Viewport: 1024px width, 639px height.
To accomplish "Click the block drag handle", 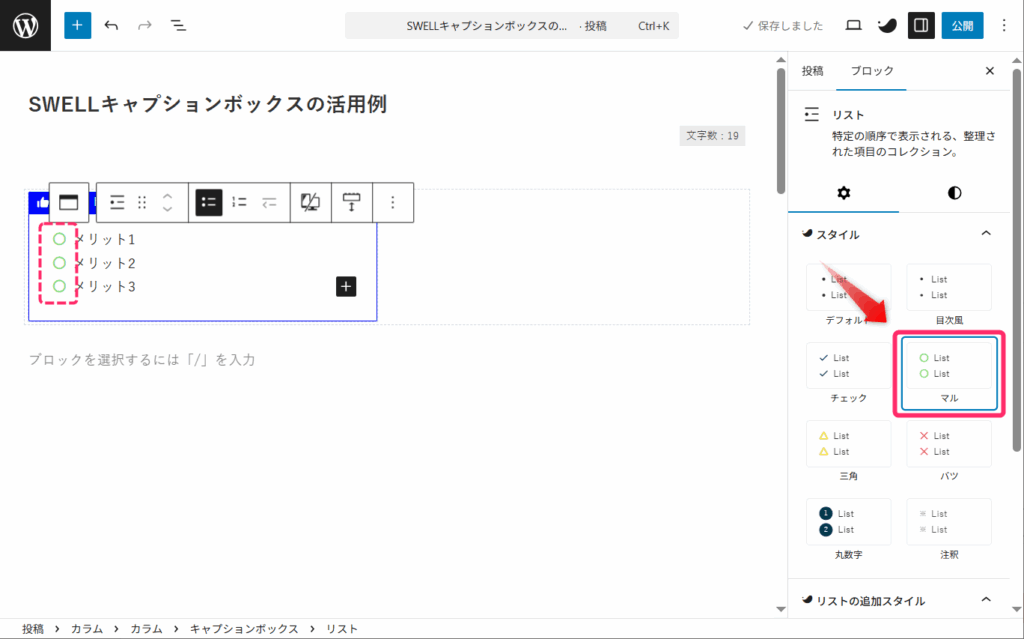I will tap(142, 203).
